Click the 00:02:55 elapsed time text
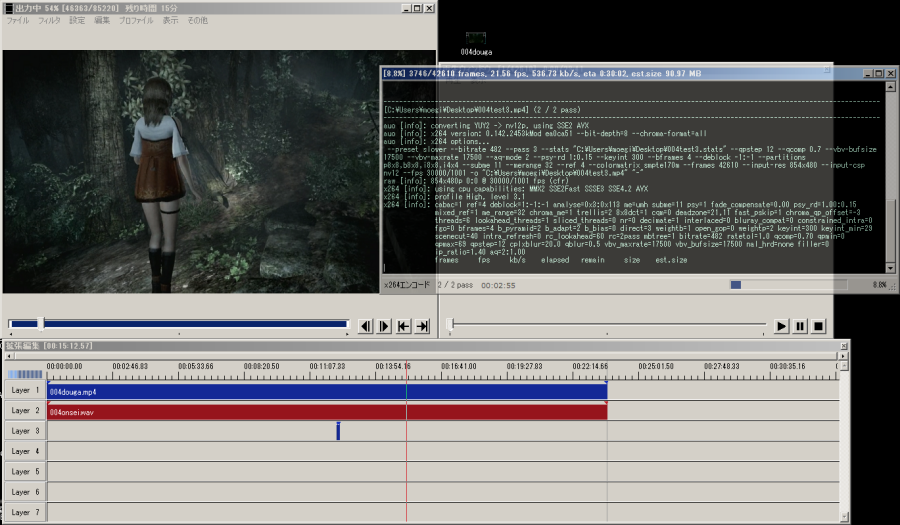 pyautogui.click(x=498, y=285)
